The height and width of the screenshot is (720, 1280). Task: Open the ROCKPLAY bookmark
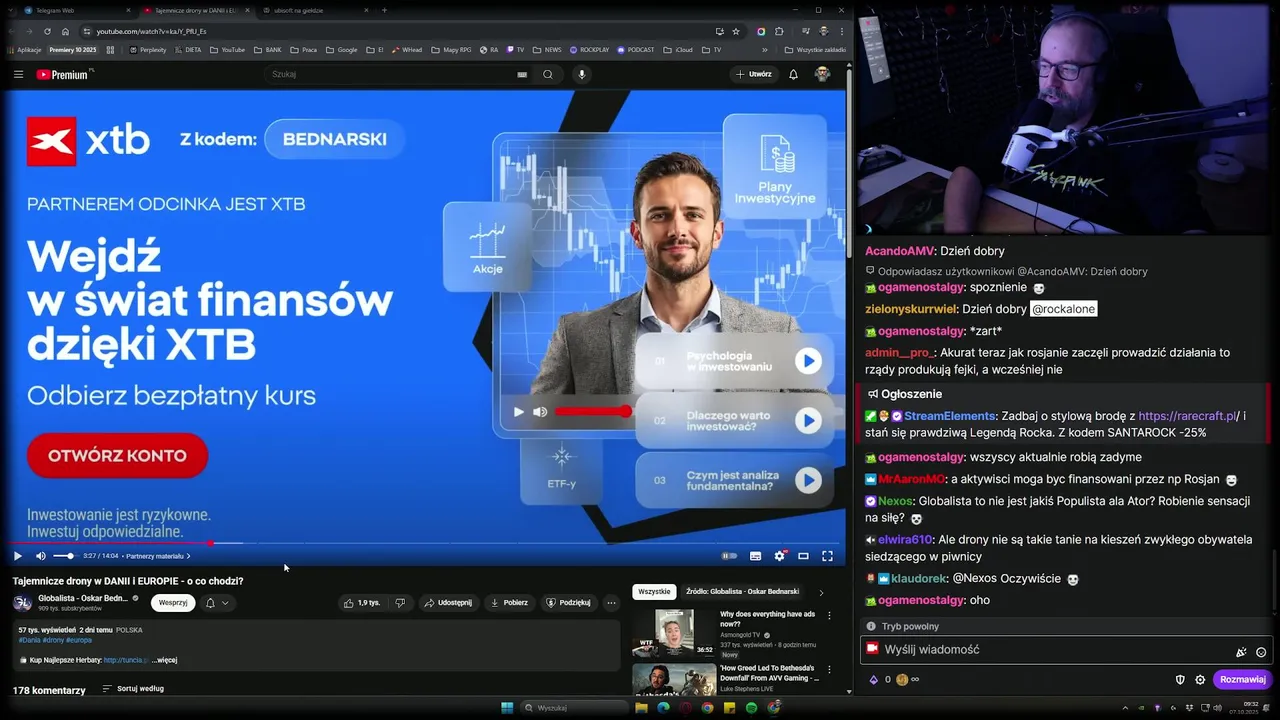tap(589, 50)
